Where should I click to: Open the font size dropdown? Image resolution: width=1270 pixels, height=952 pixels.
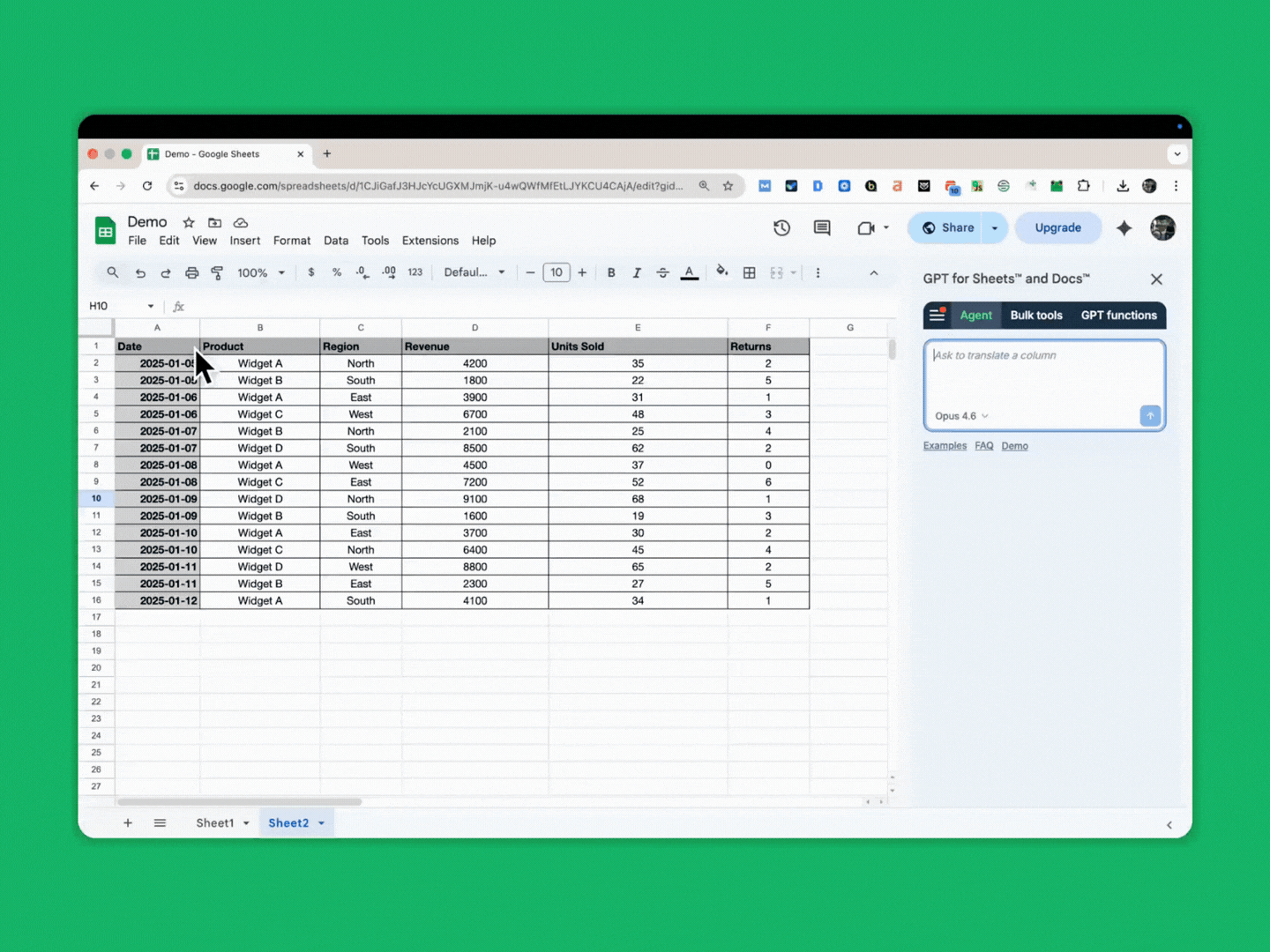pyautogui.click(x=557, y=272)
